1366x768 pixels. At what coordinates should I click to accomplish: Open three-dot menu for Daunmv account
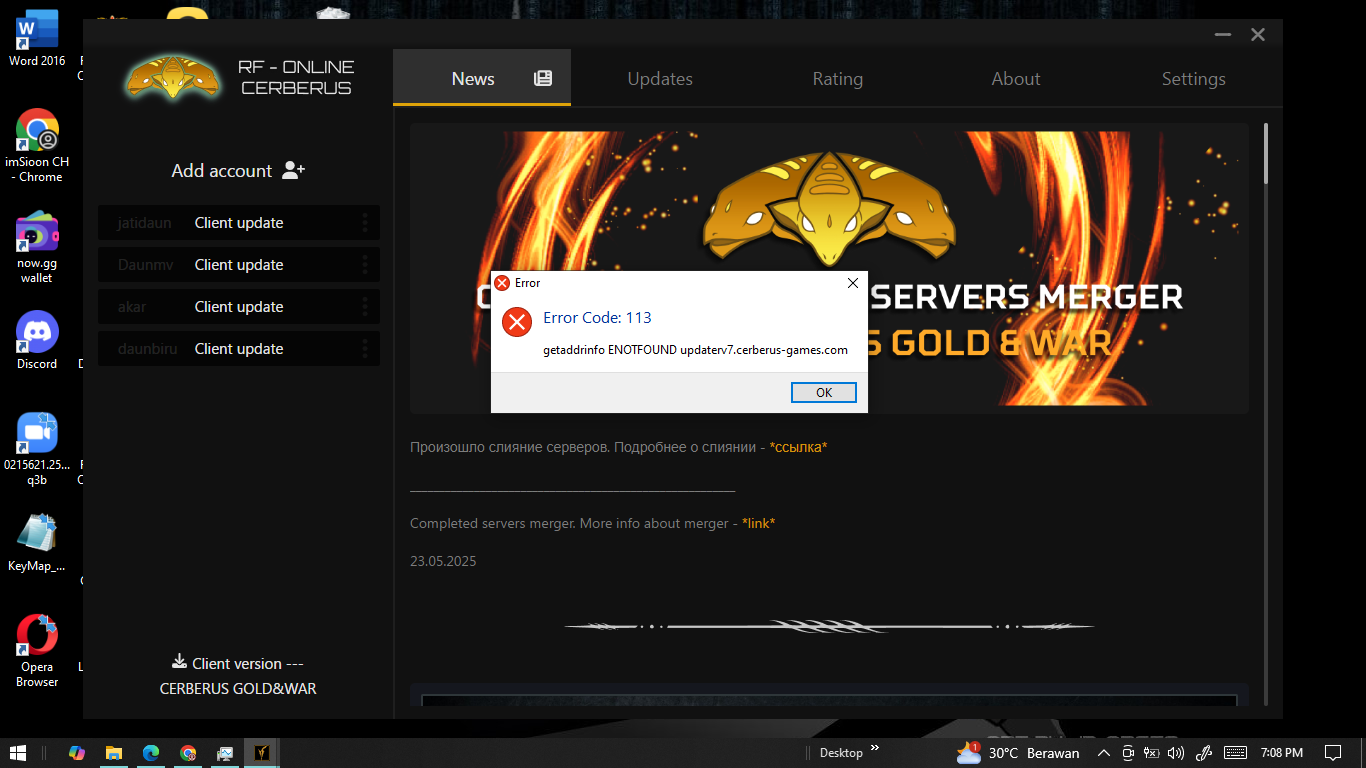pyautogui.click(x=365, y=265)
